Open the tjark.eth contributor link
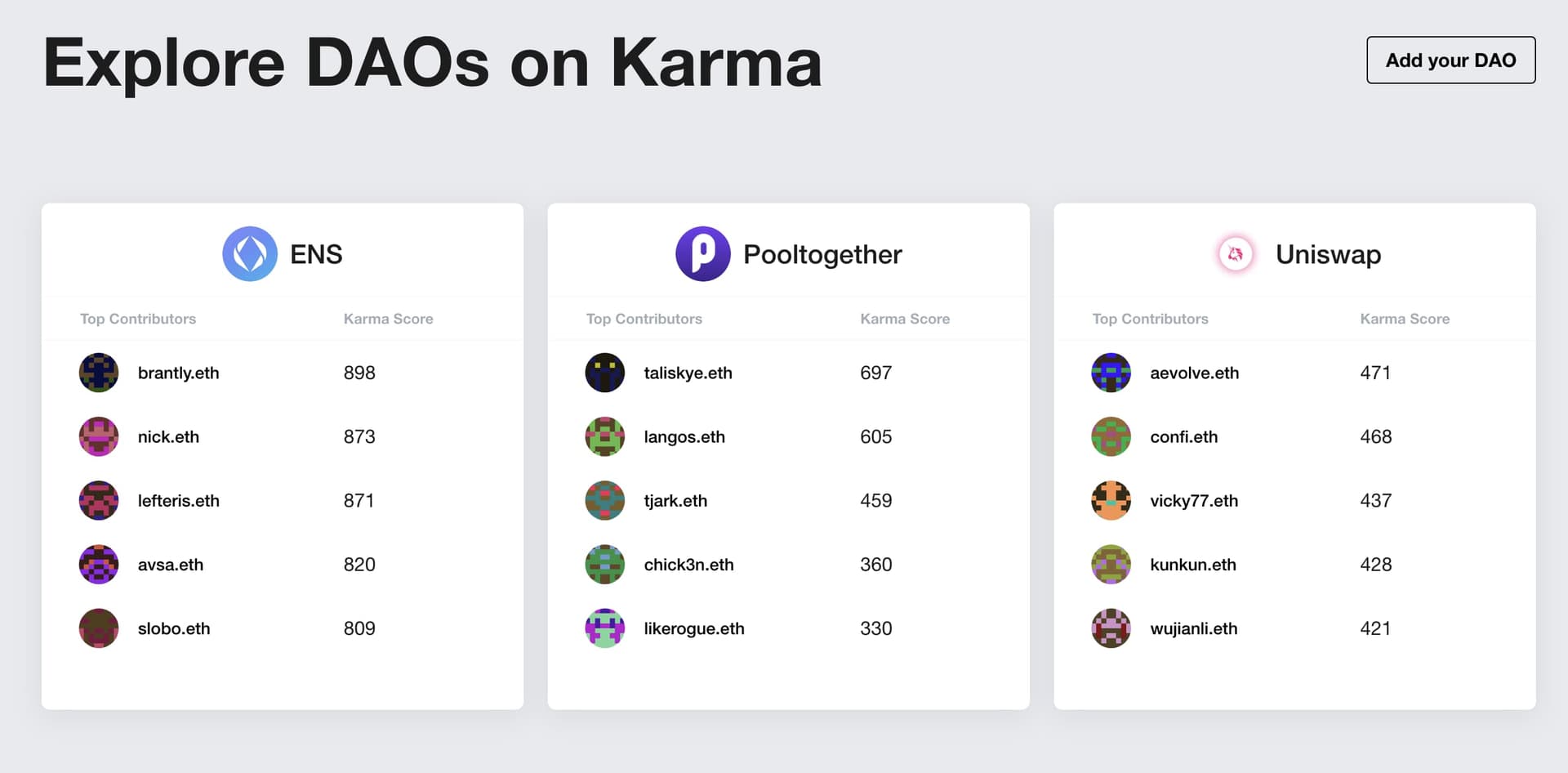 (x=675, y=500)
